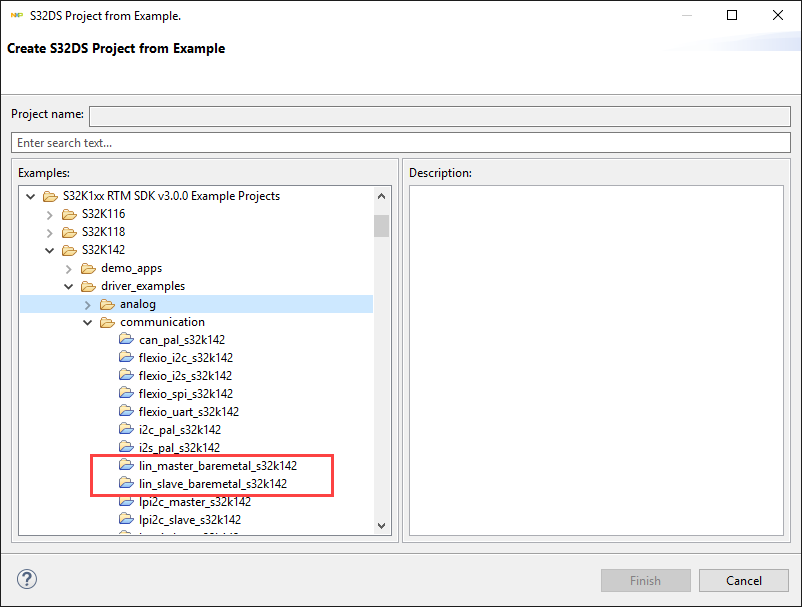The height and width of the screenshot is (607, 802).
Task: Expand the demo_apps tree node
Action: click(69, 269)
